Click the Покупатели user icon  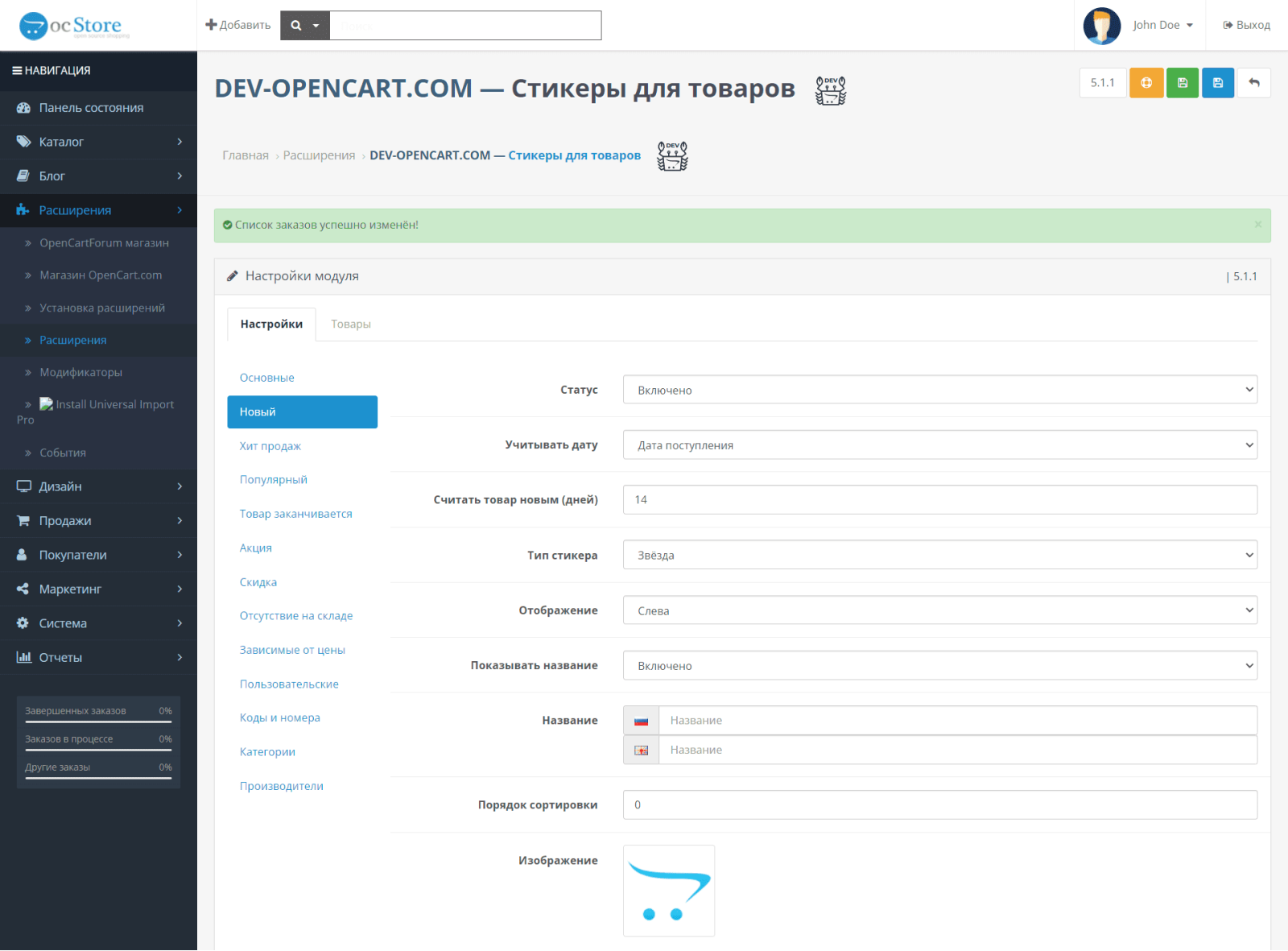(22, 555)
